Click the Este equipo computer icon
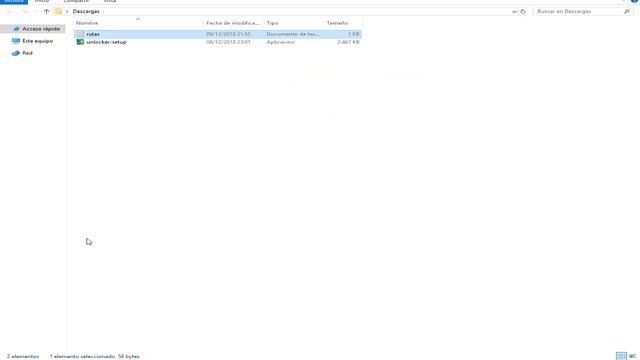 pyautogui.click(x=16, y=41)
